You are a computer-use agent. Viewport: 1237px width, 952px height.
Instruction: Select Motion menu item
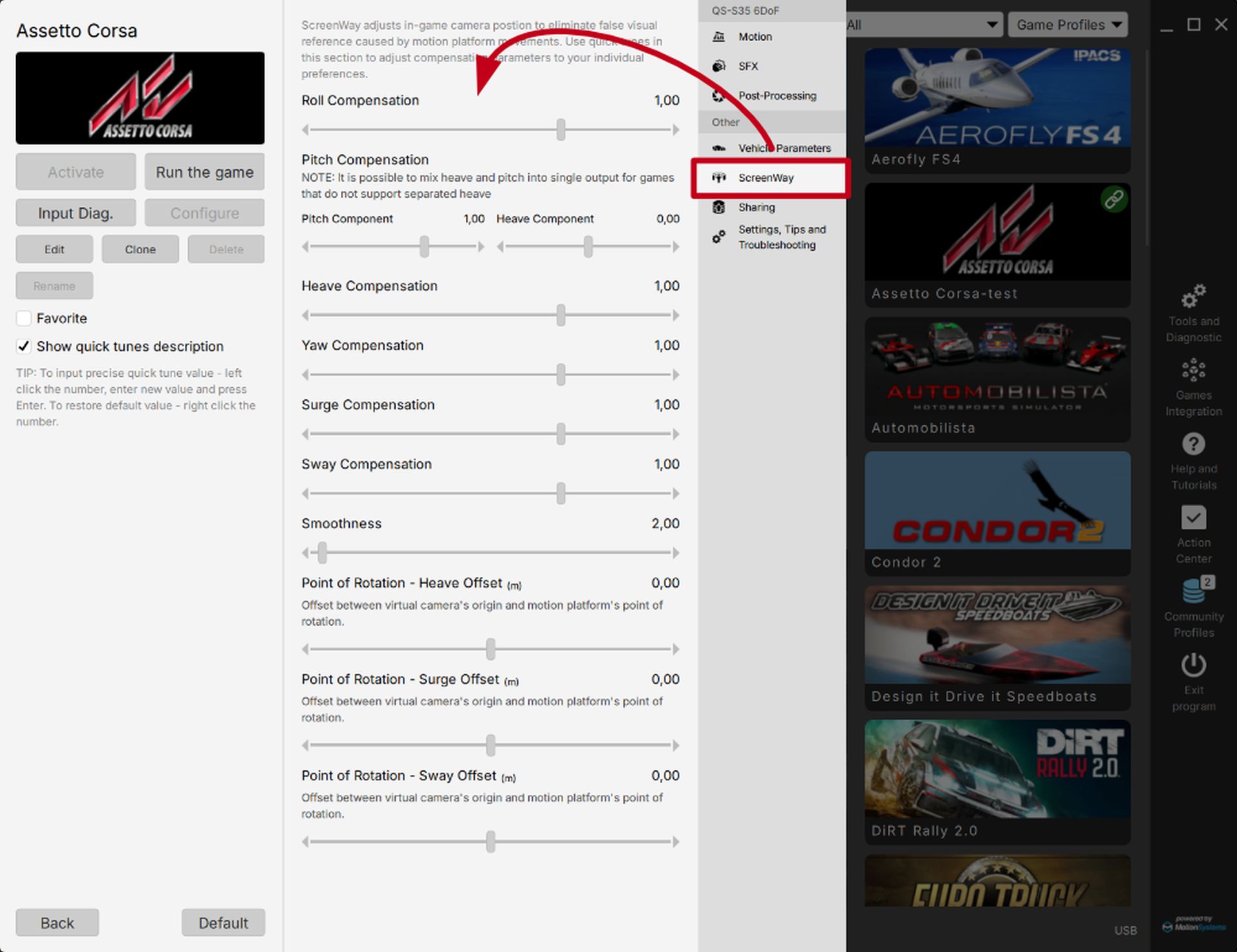(x=772, y=37)
